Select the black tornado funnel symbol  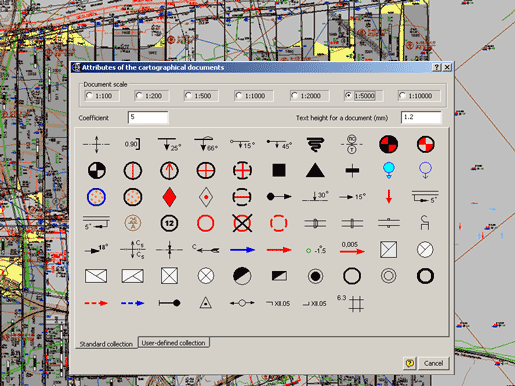point(315,144)
